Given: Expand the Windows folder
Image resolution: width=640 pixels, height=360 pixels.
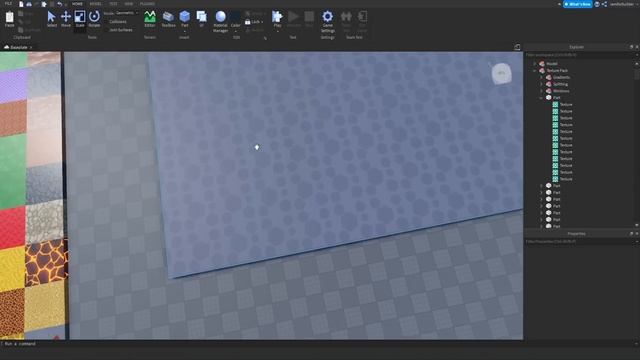Looking at the screenshot, I should [x=542, y=91].
